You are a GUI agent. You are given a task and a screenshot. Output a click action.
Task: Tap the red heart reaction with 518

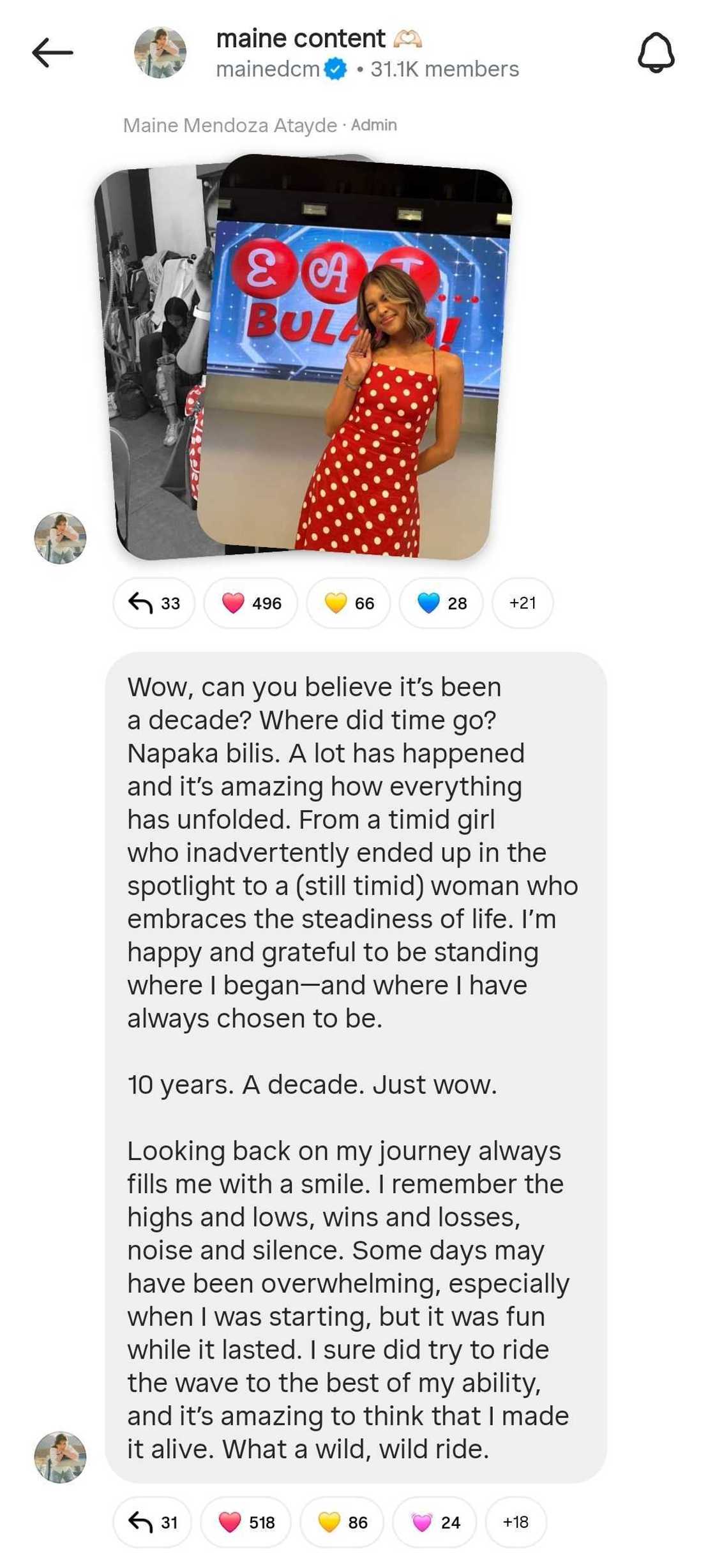(x=246, y=1523)
